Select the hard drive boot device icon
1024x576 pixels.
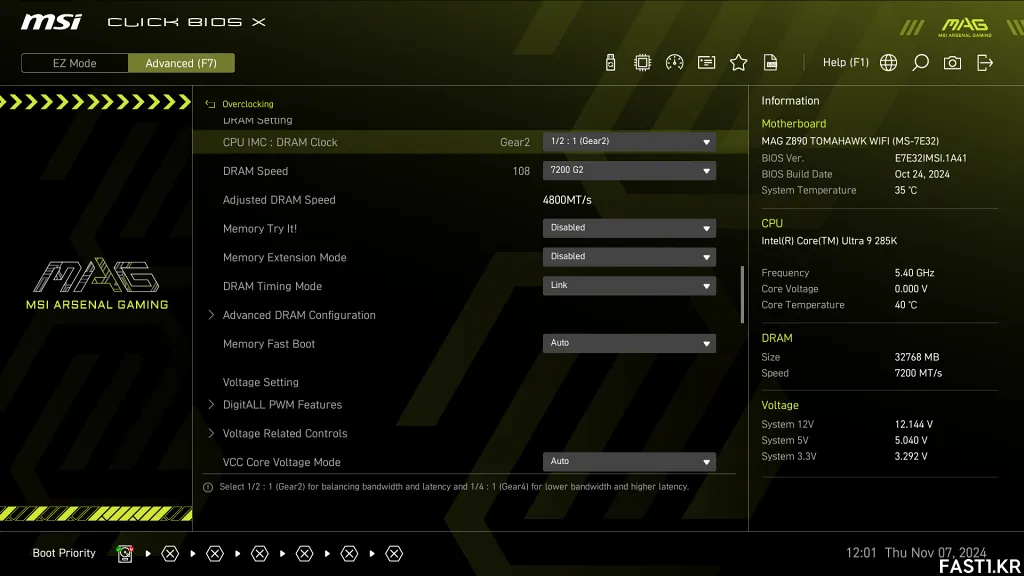[x=125, y=554]
